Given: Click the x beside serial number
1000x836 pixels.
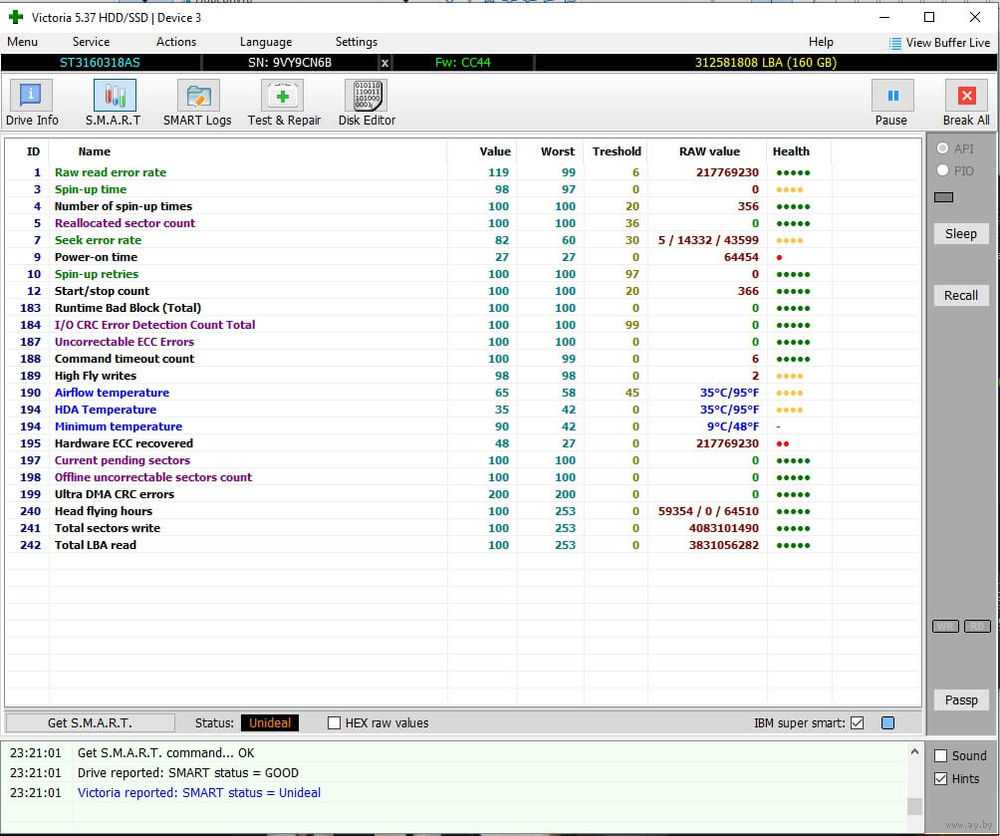Looking at the screenshot, I should click(385, 63).
